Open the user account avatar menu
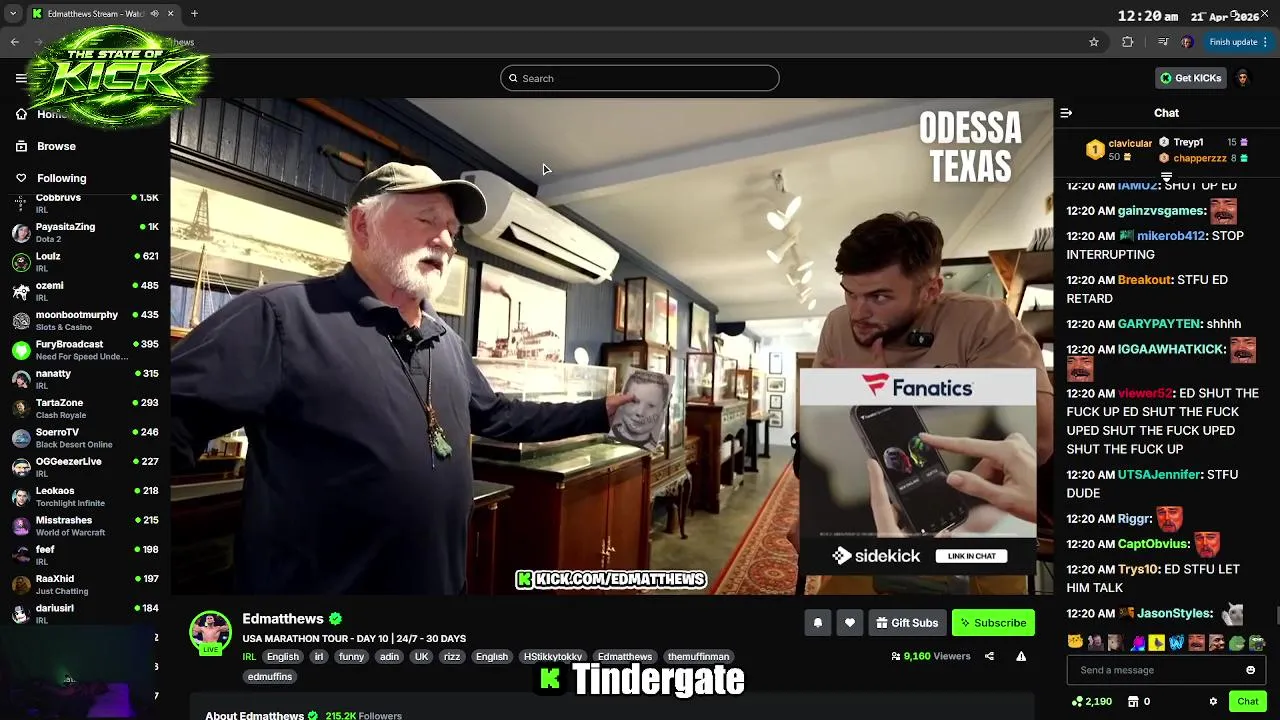 (x=1243, y=78)
